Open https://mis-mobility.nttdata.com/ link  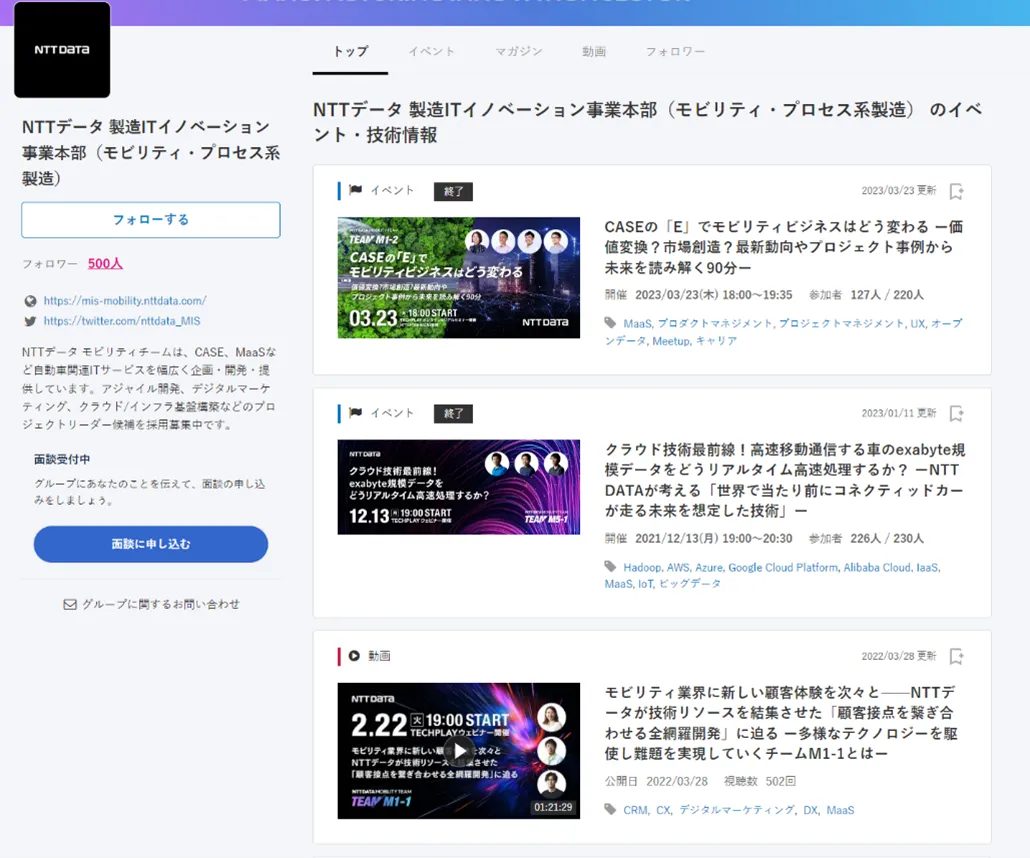coord(125,301)
